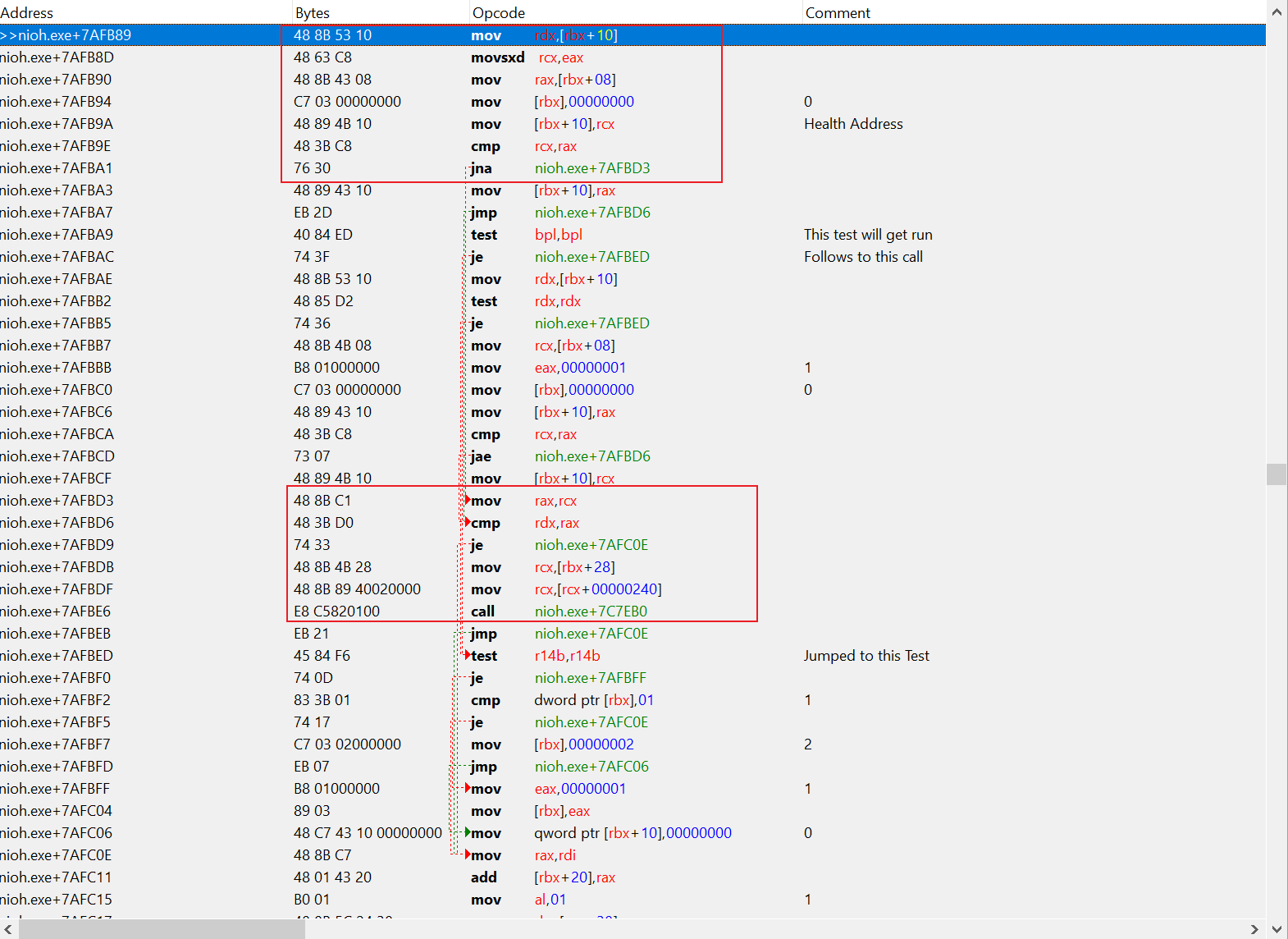
Task: Click the horizontal scrollbar thumb
Action: click(x=161, y=928)
